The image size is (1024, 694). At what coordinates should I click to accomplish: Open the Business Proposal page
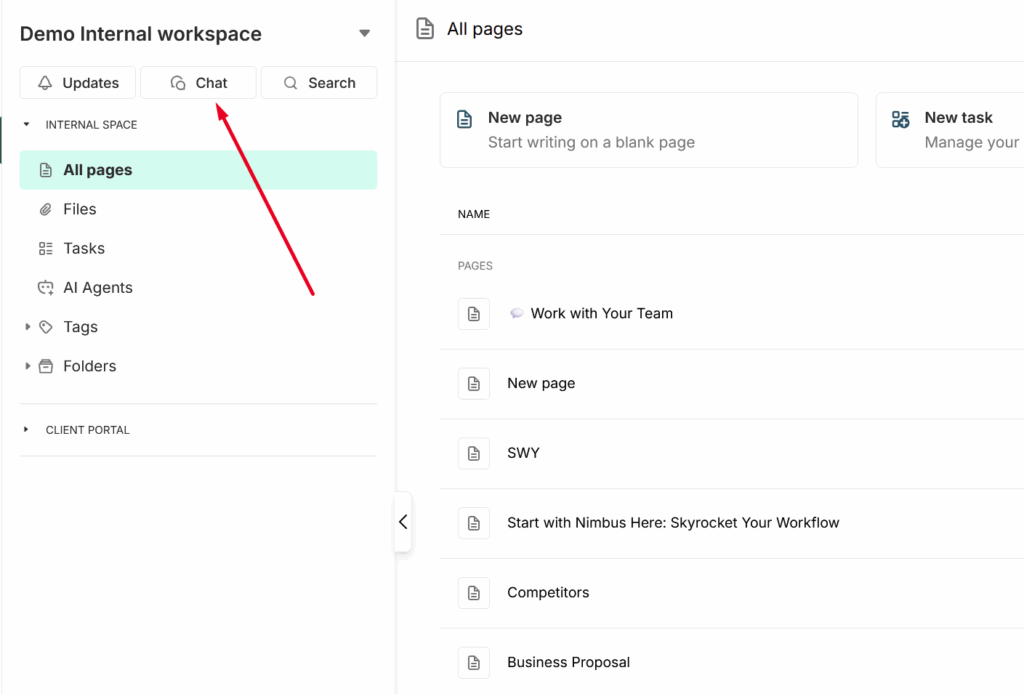point(568,662)
